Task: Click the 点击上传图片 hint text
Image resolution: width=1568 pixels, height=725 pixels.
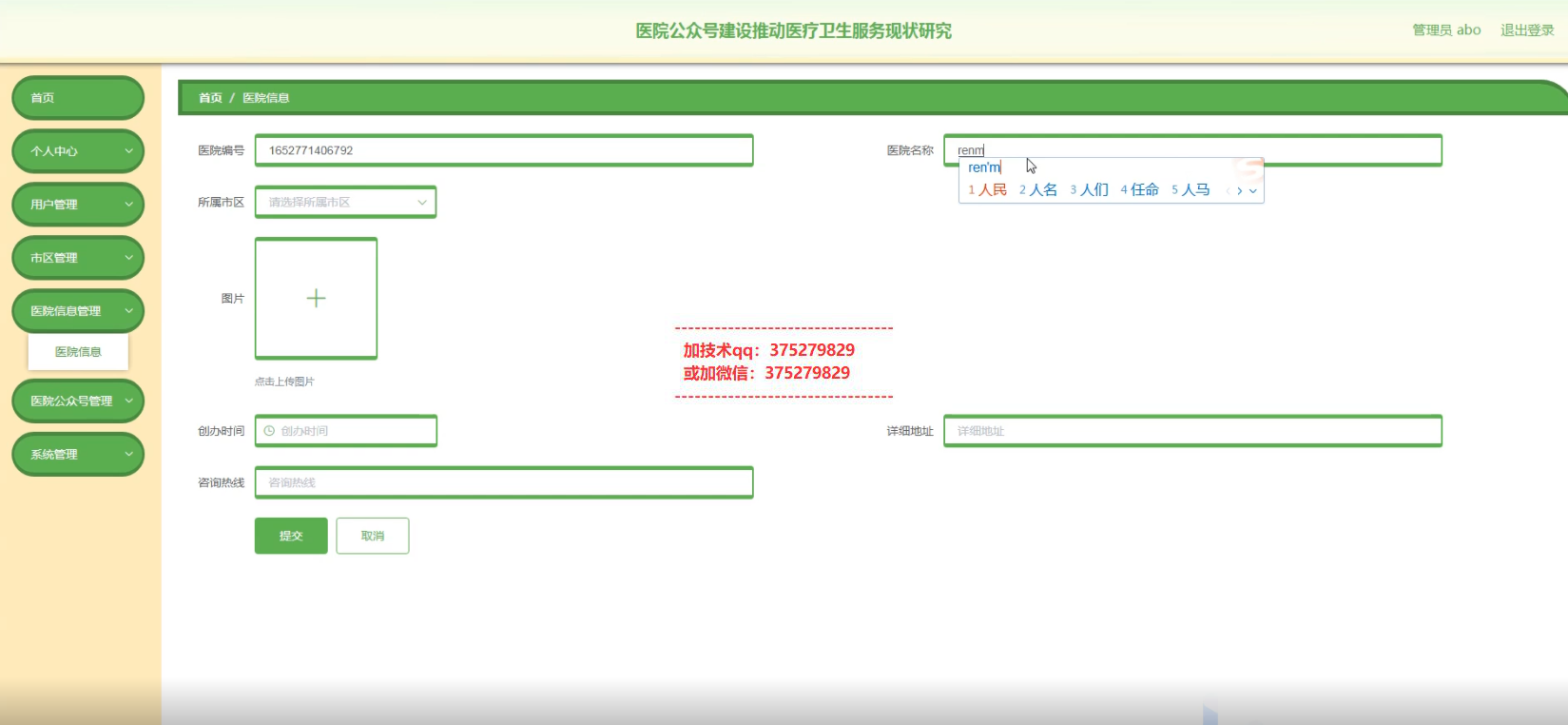Action: [x=284, y=382]
